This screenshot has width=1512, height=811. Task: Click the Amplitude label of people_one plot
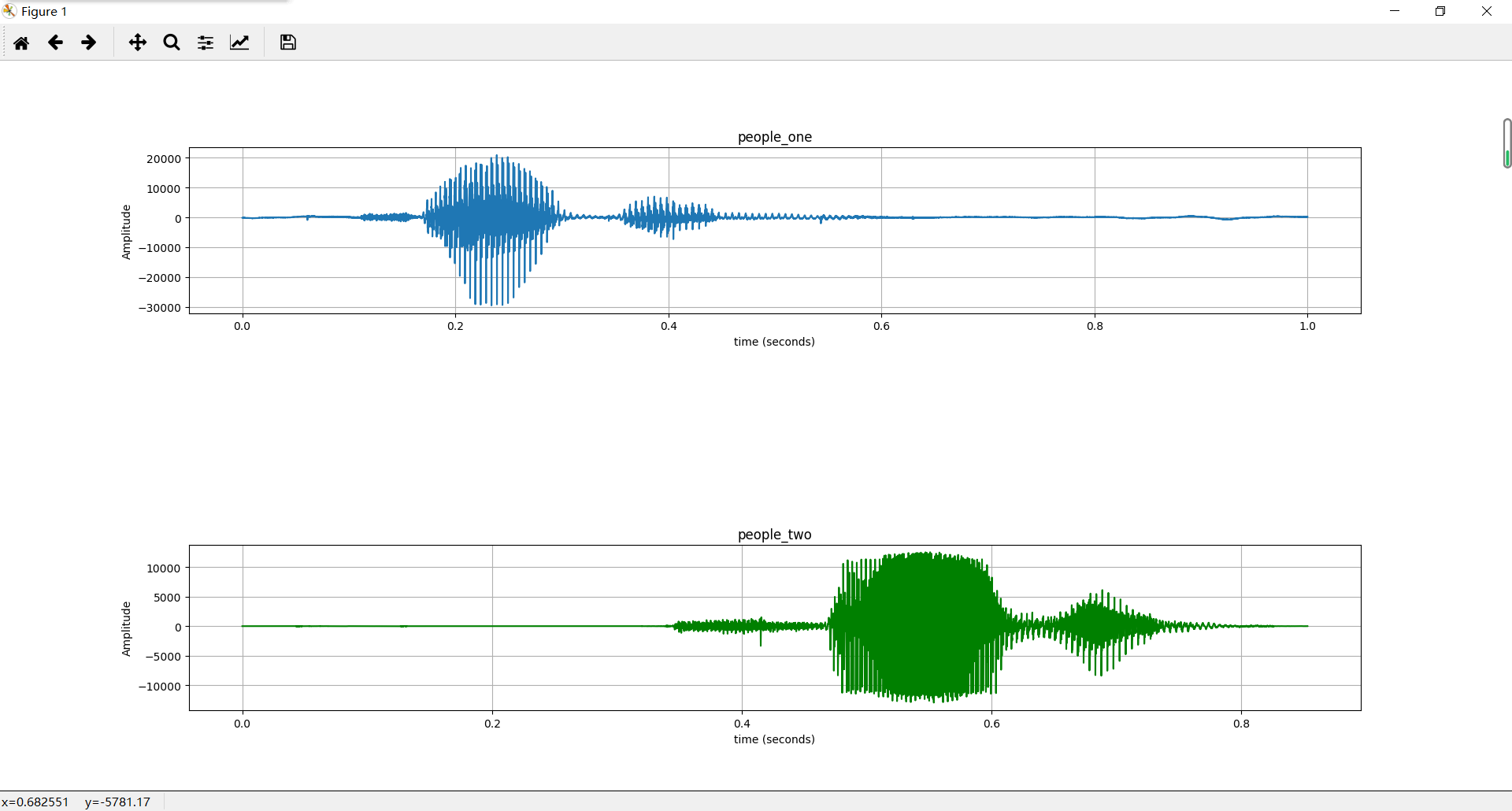coord(126,231)
